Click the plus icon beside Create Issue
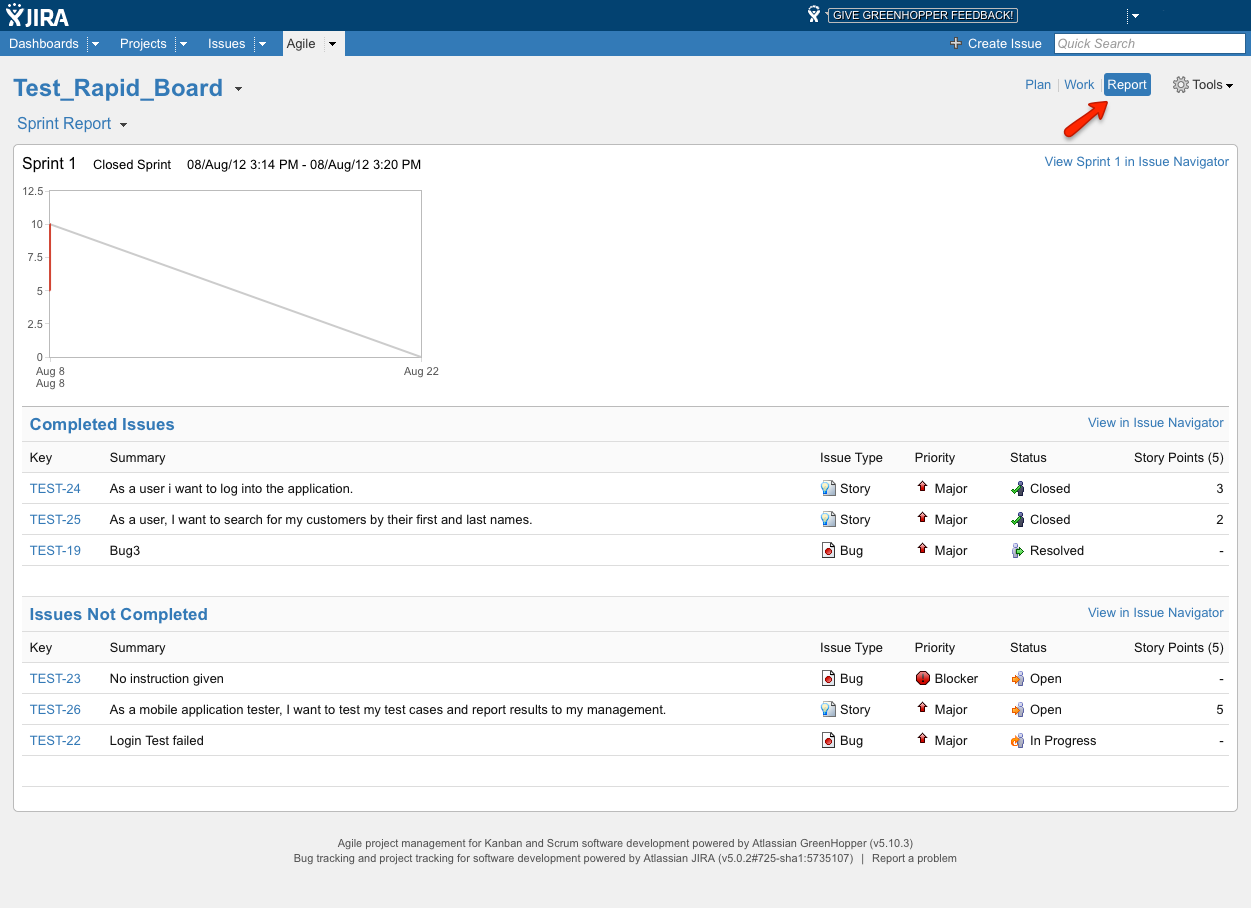The height and width of the screenshot is (908, 1251). 956,43
